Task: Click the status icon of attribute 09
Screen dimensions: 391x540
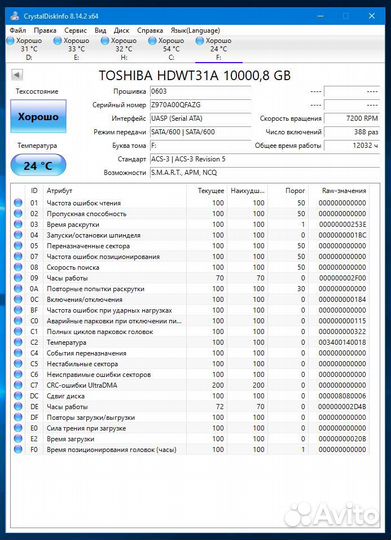Action: coord(18,278)
